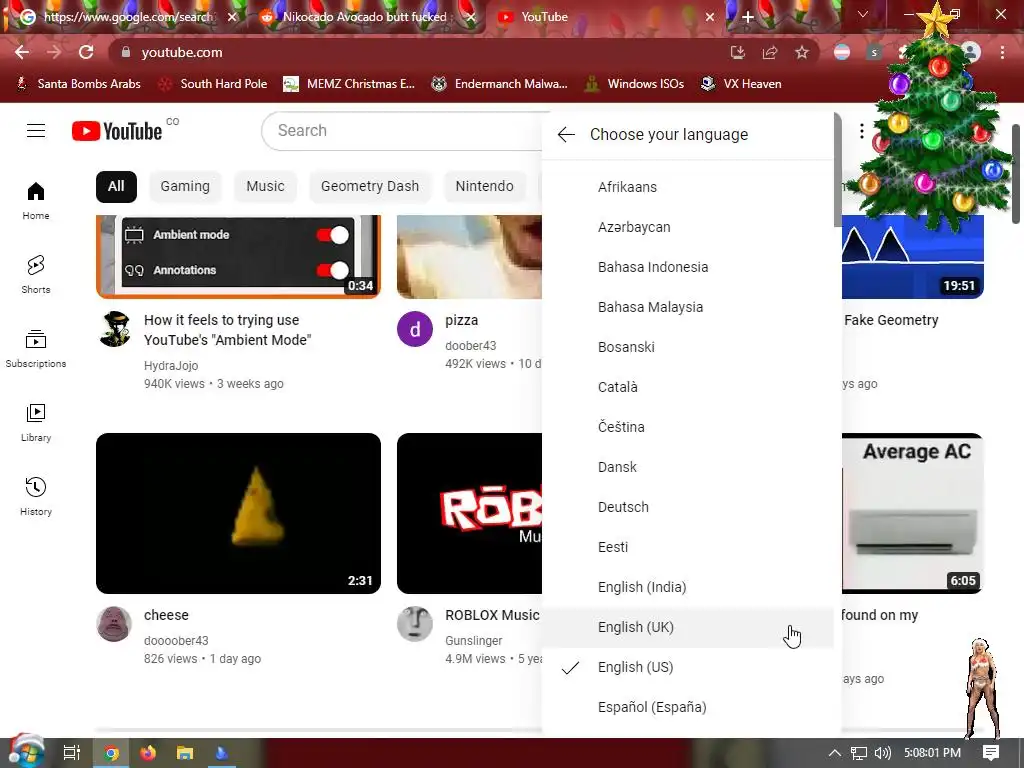The height and width of the screenshot is (768, 1024).
Task: Open History in the sidebar
Action: point(36,496)
